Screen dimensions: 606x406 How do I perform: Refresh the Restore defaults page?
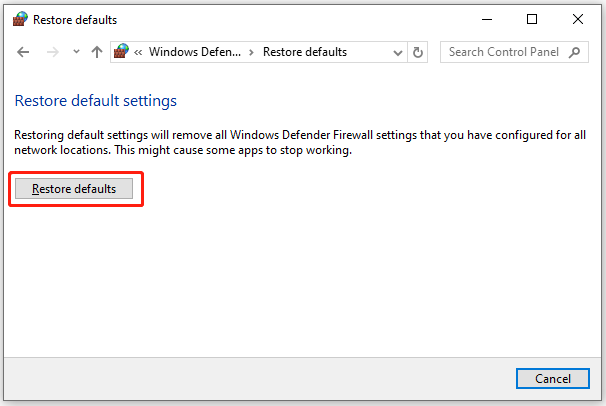[417, 52]
